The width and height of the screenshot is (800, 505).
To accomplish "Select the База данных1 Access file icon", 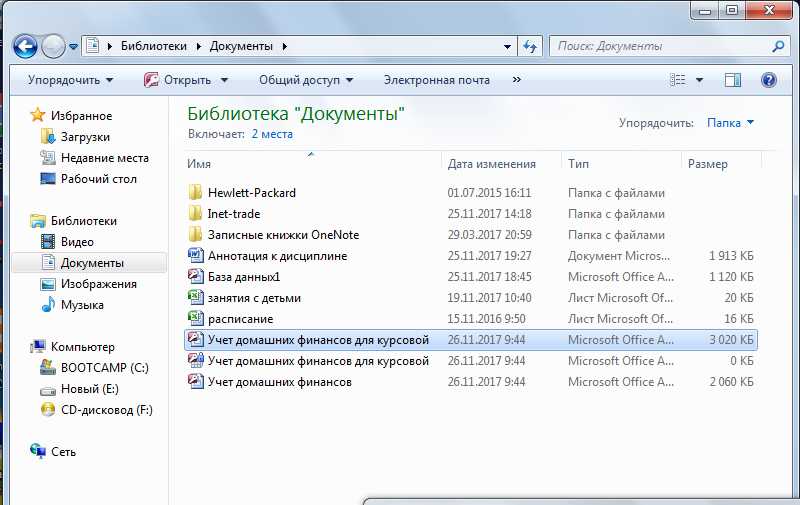I will [x=195, y=277].
